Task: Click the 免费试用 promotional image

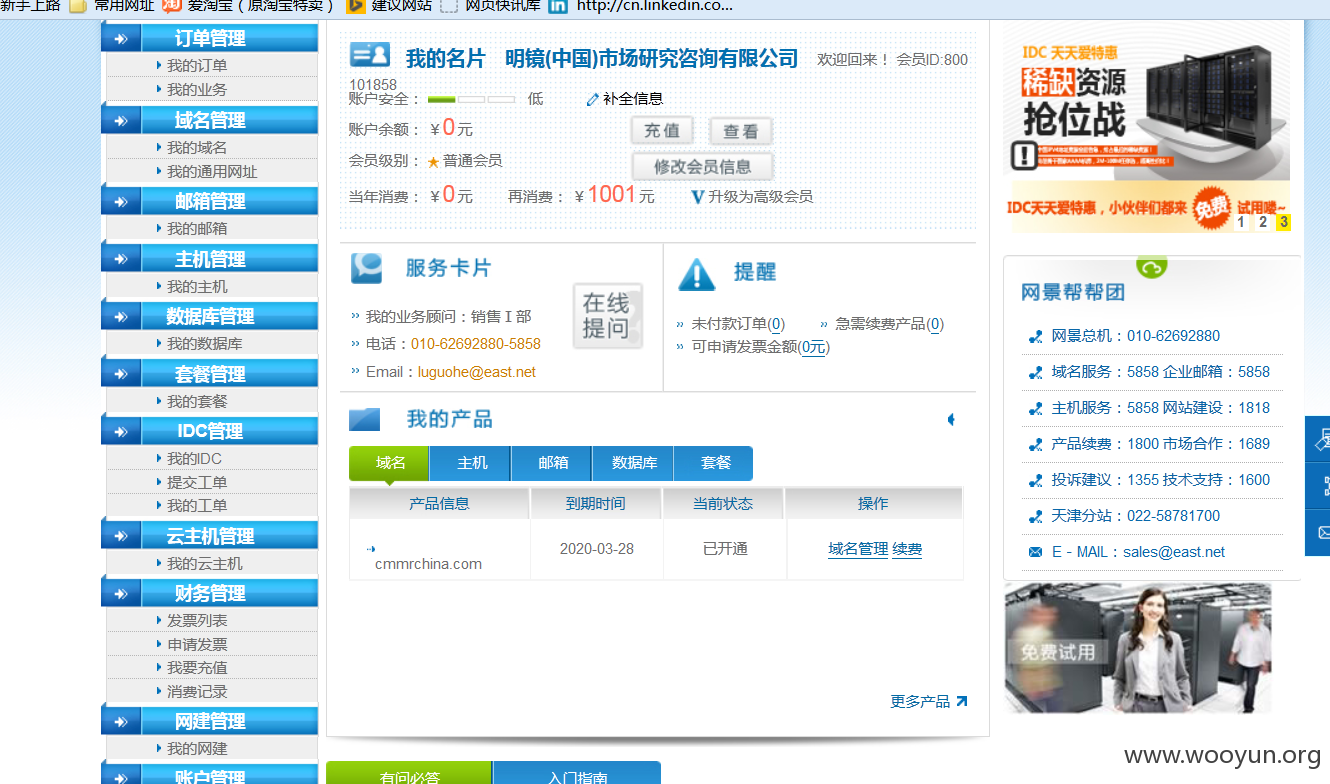Action: click(x=1138, y=648)
